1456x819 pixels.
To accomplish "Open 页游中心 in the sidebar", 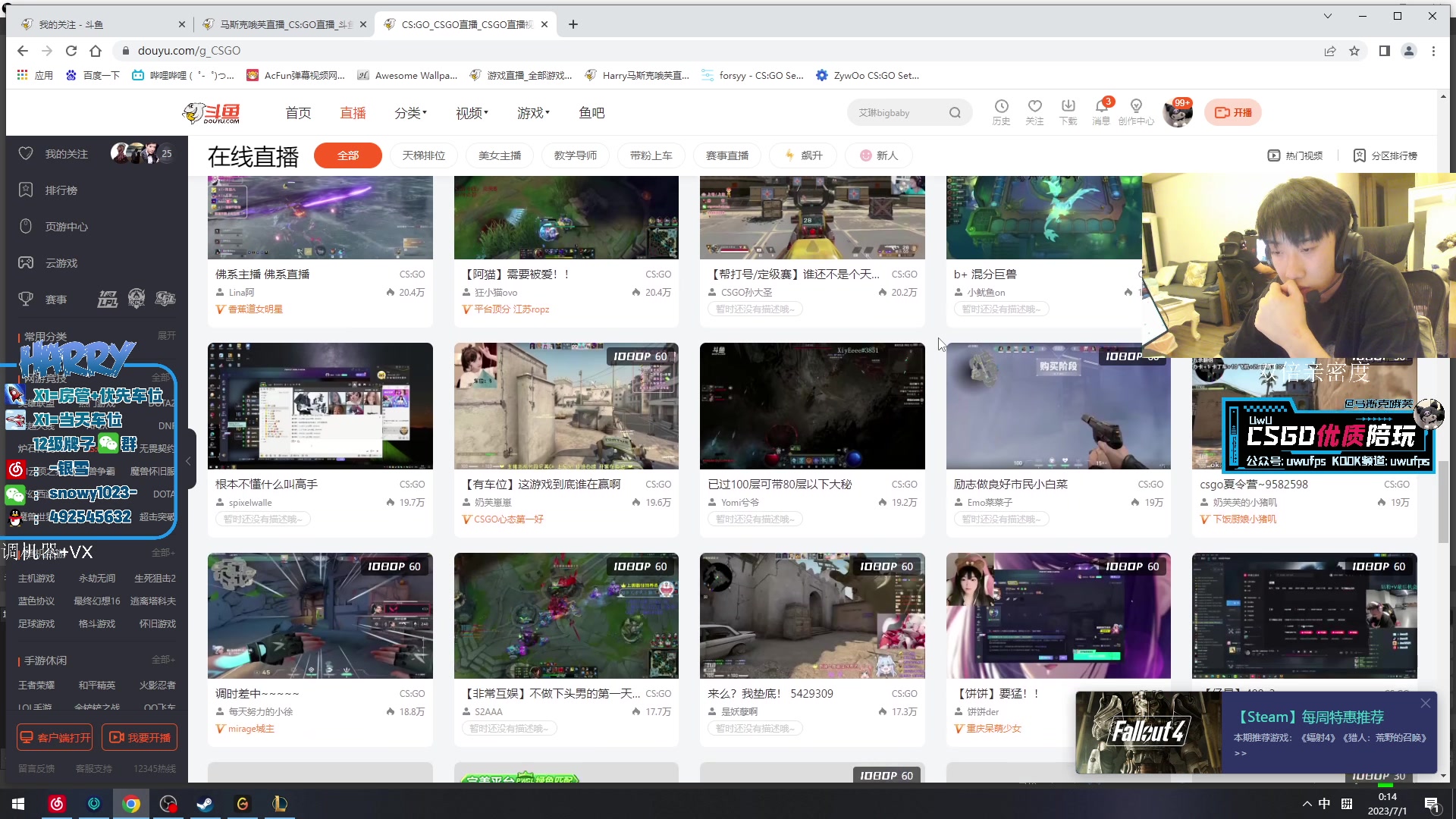I will 67,227.
